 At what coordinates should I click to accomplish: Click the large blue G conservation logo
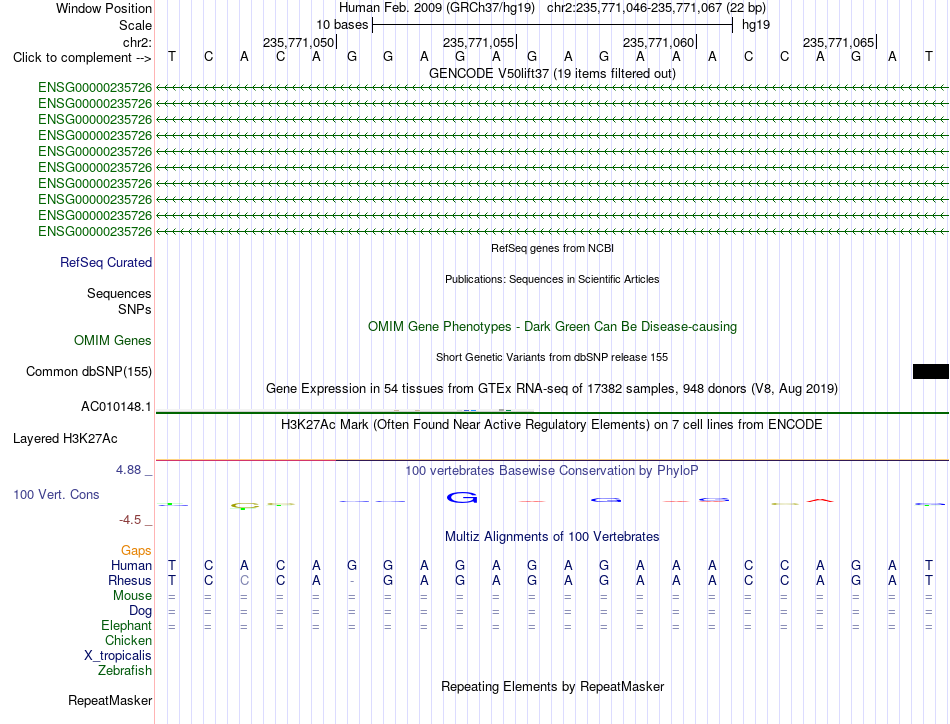[x=462, y=497]
